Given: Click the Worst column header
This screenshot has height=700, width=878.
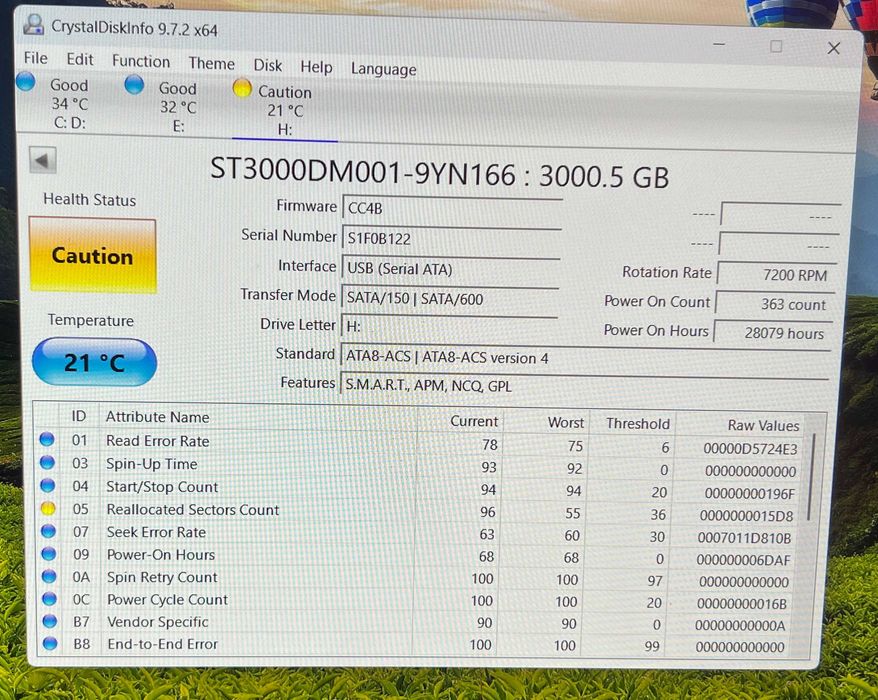Looking at the screenshot, I should coord(566,423).
